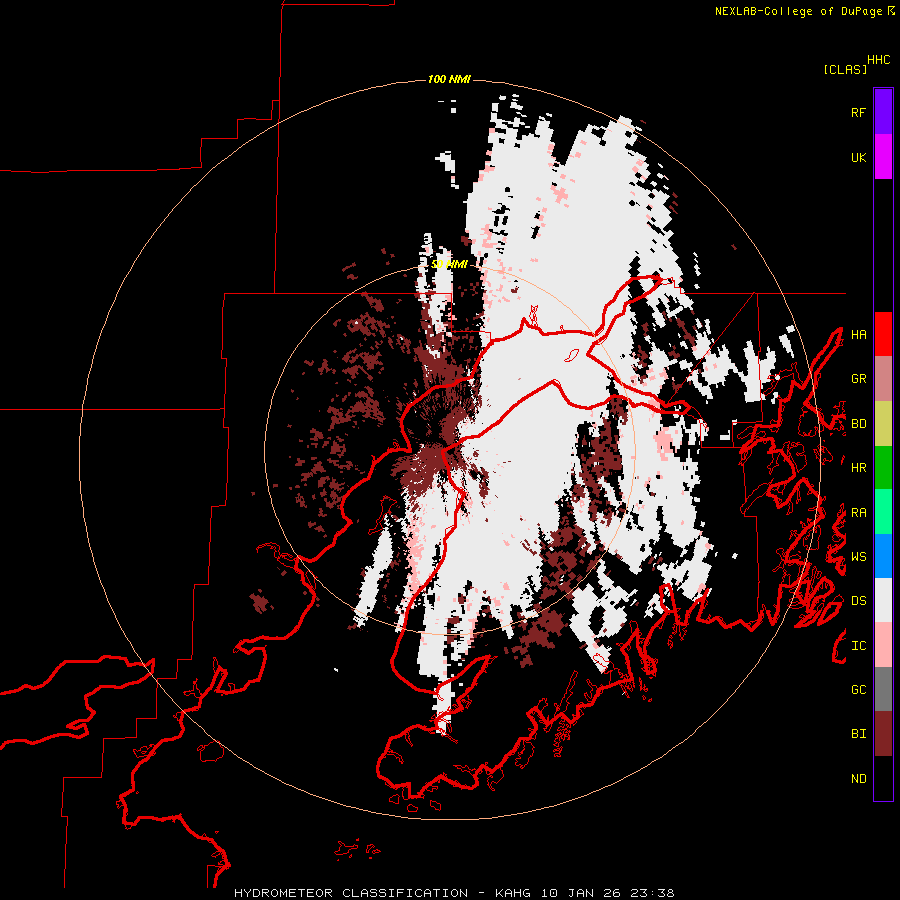Click the WS legend label
Screen dimensions: 900x900
click(x=858, y=557)
